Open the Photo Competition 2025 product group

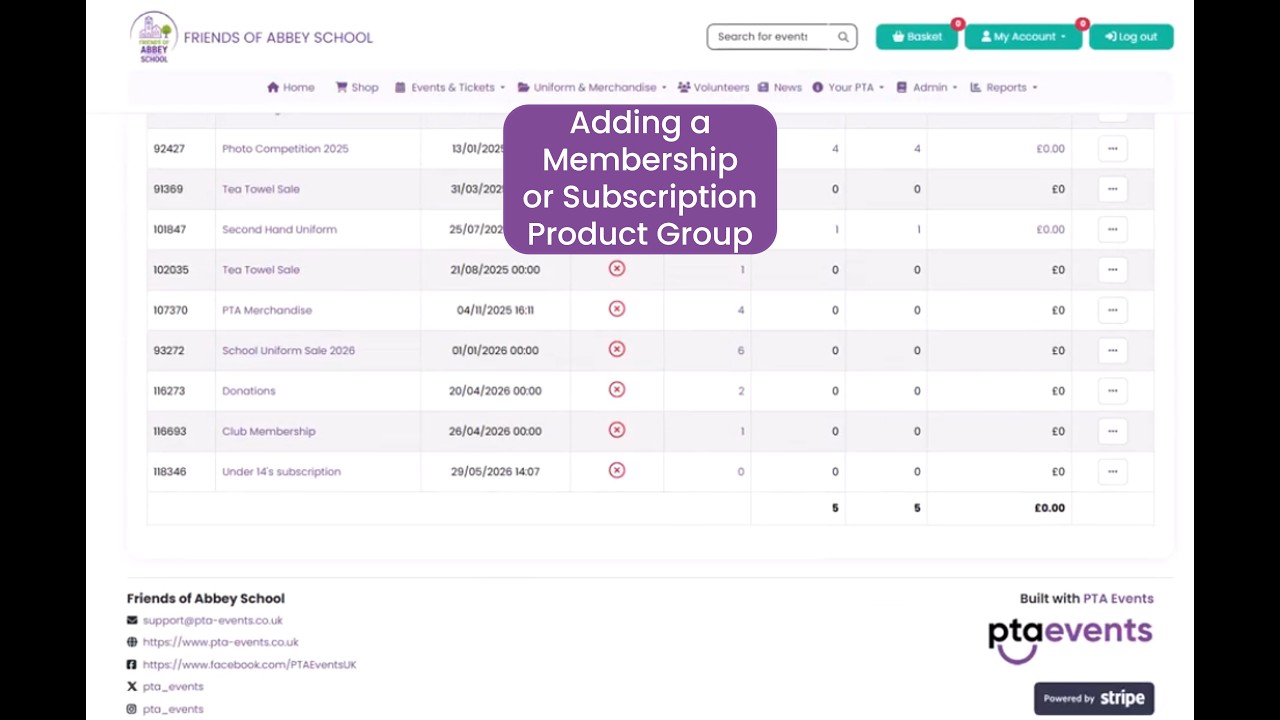click(285, 149)
